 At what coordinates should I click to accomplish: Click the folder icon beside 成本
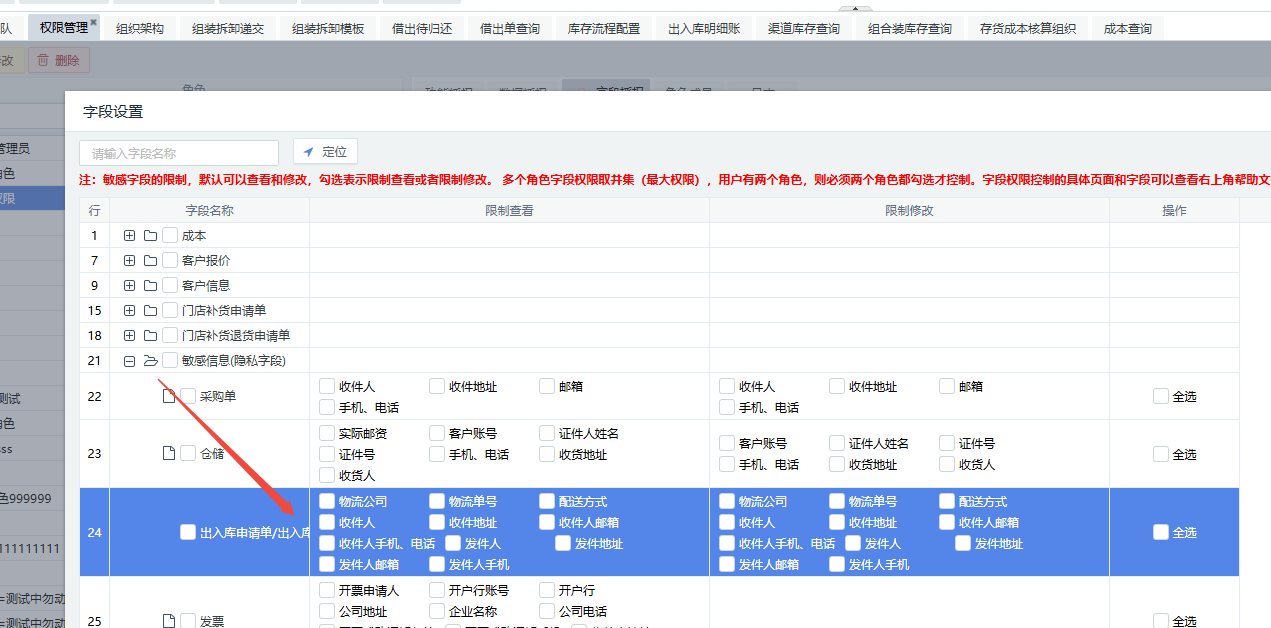(x=150, y=236)
